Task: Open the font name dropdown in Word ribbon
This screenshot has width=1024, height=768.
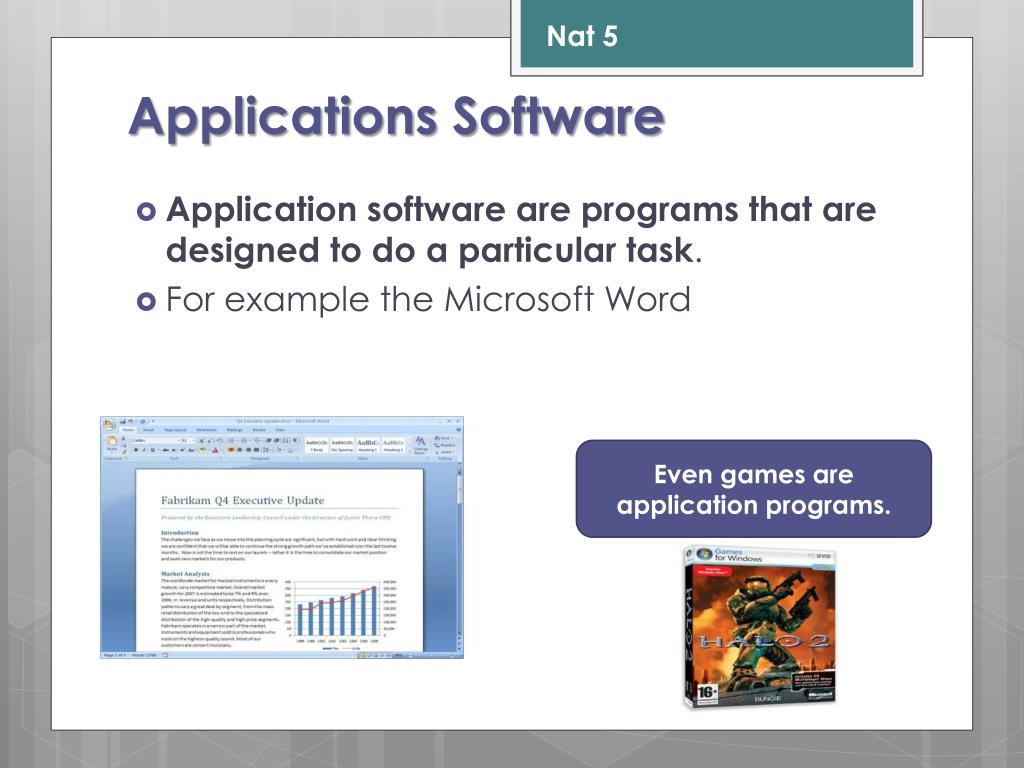Action: pyautogui.click(x=155, y=441)
